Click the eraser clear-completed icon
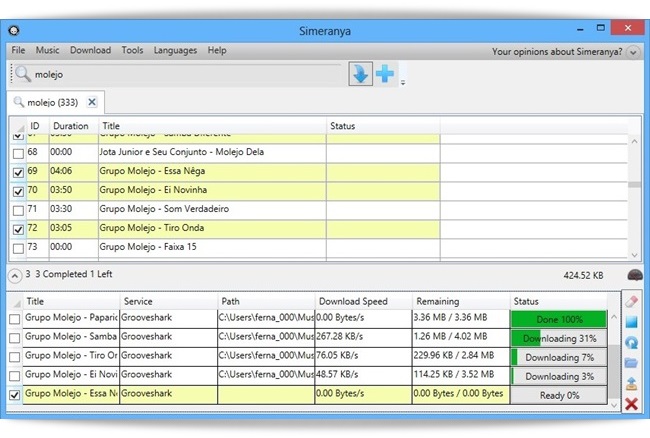Screen dimensions: 650x438 631,301
